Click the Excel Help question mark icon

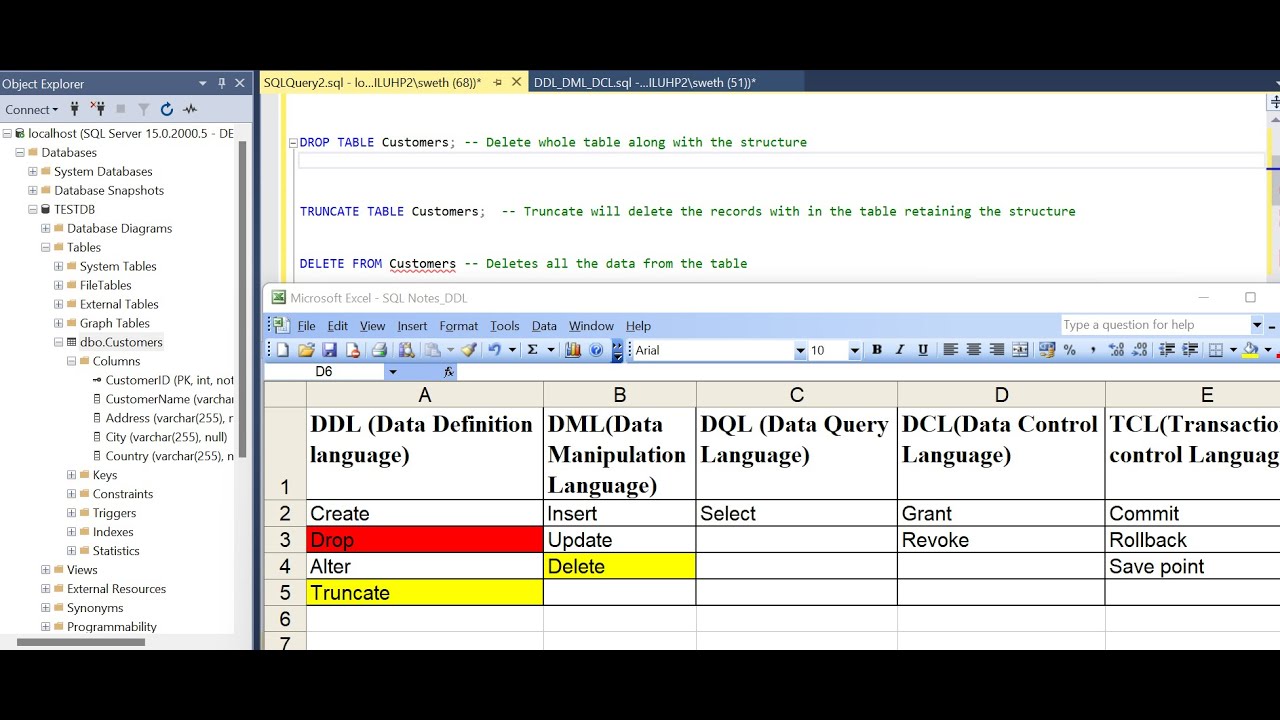pos(596,350)
